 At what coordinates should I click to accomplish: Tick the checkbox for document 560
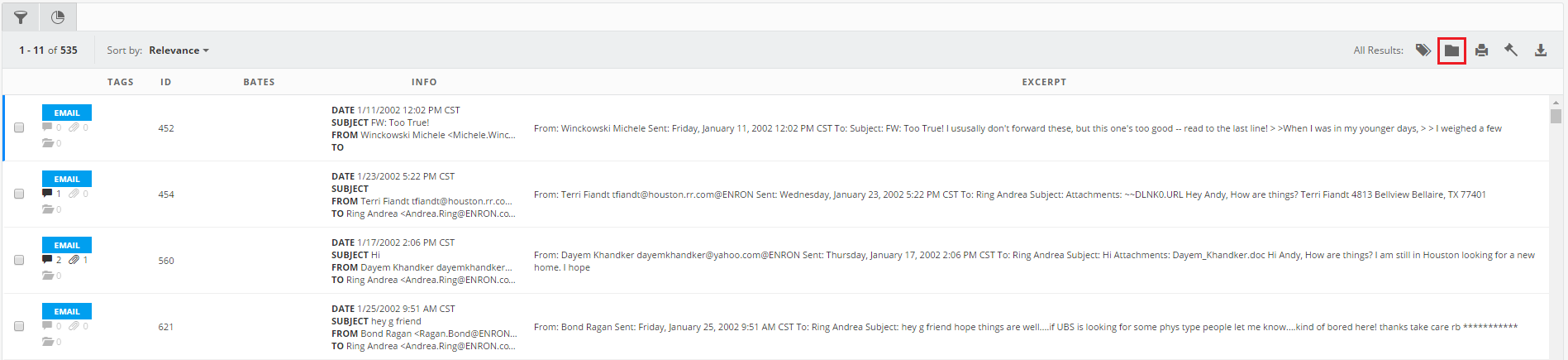[19, 260]
